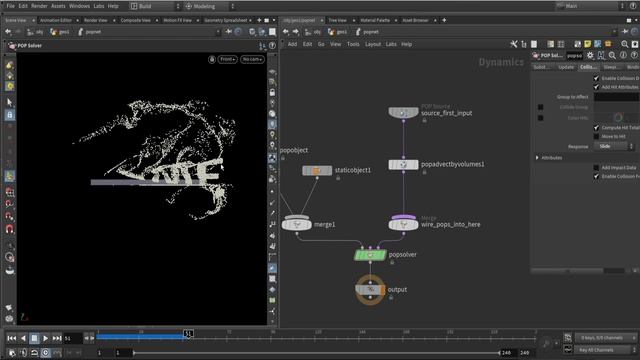This screenshot has height=360, width=640.
Task: Add a sticky note in network editor
Action: (587, 44)
